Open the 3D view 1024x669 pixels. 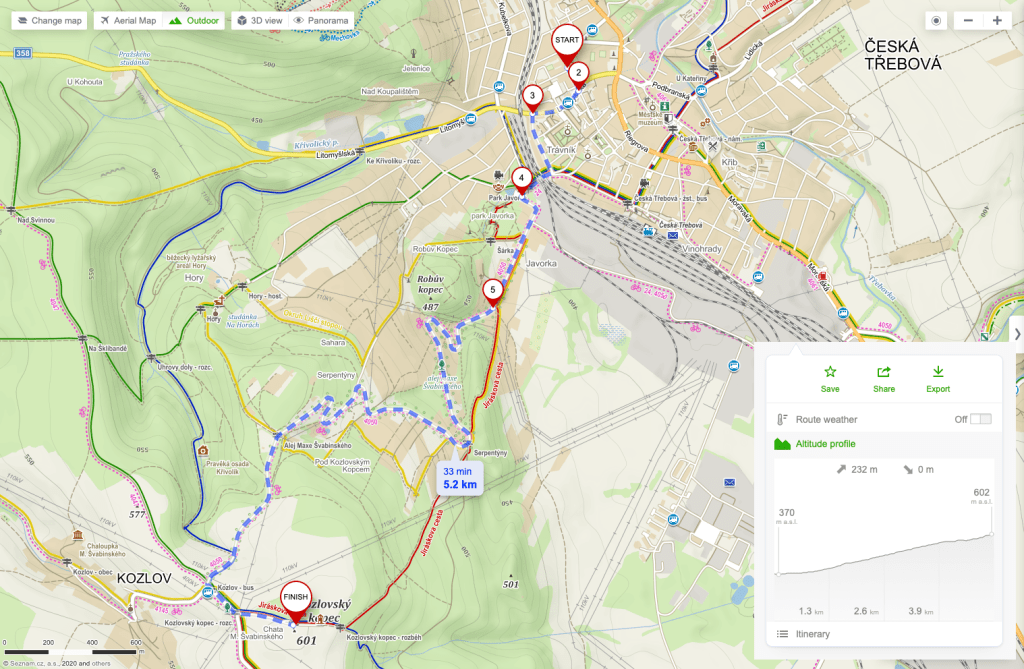coord(260,20)
